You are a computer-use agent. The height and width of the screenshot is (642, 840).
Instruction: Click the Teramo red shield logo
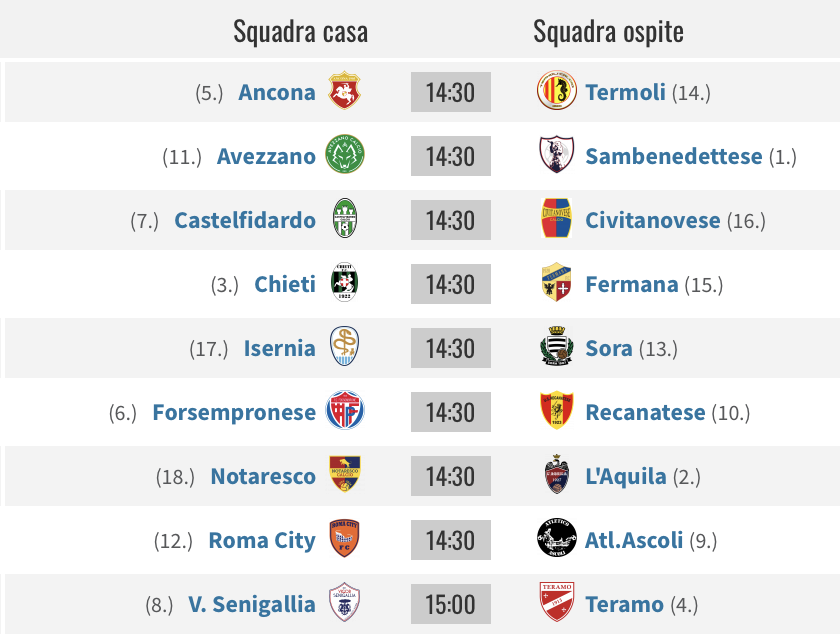[557, 602]
